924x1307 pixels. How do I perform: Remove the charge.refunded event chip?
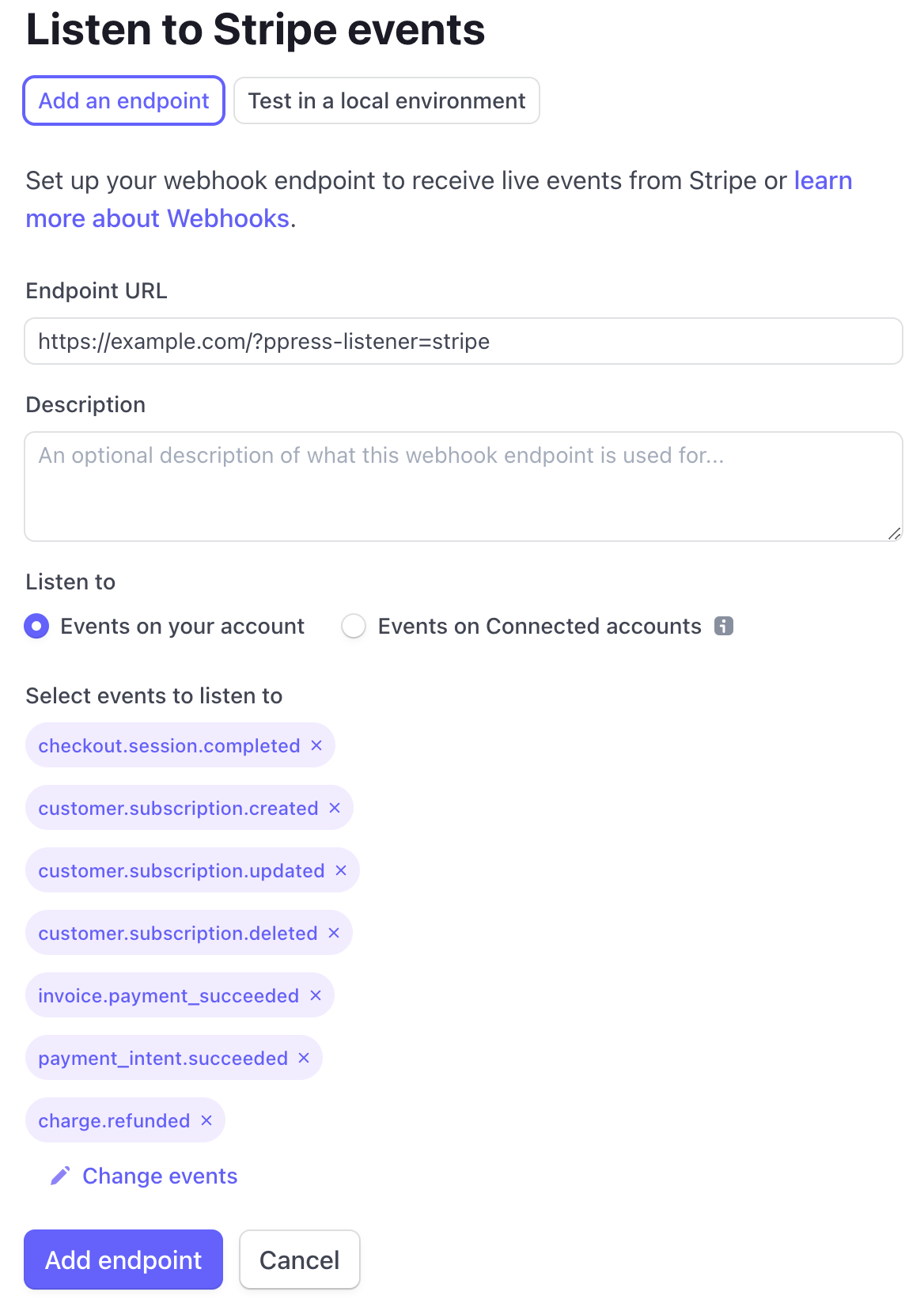click(x=206, y=1120)
